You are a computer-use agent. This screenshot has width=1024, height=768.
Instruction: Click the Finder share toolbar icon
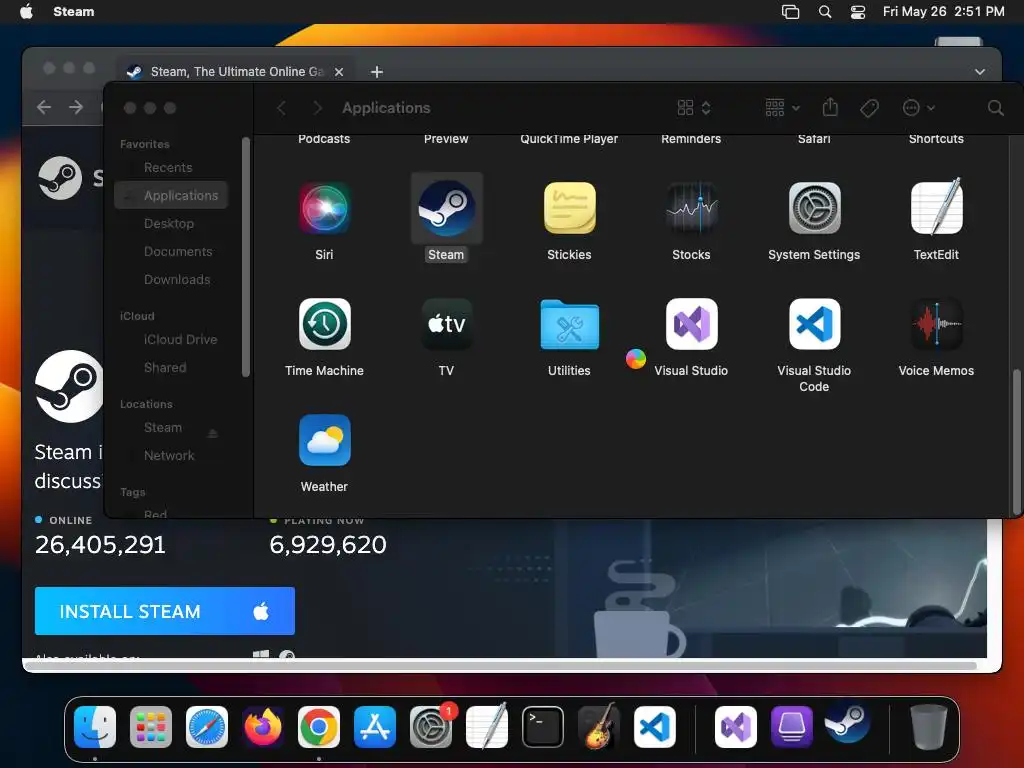click(x=830, y=107)
